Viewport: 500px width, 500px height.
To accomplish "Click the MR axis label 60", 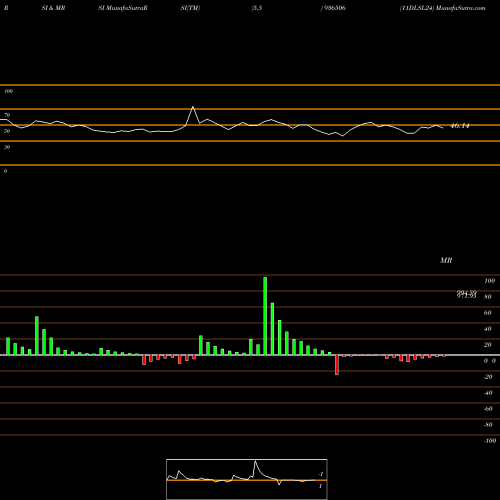I will (488, 313).
